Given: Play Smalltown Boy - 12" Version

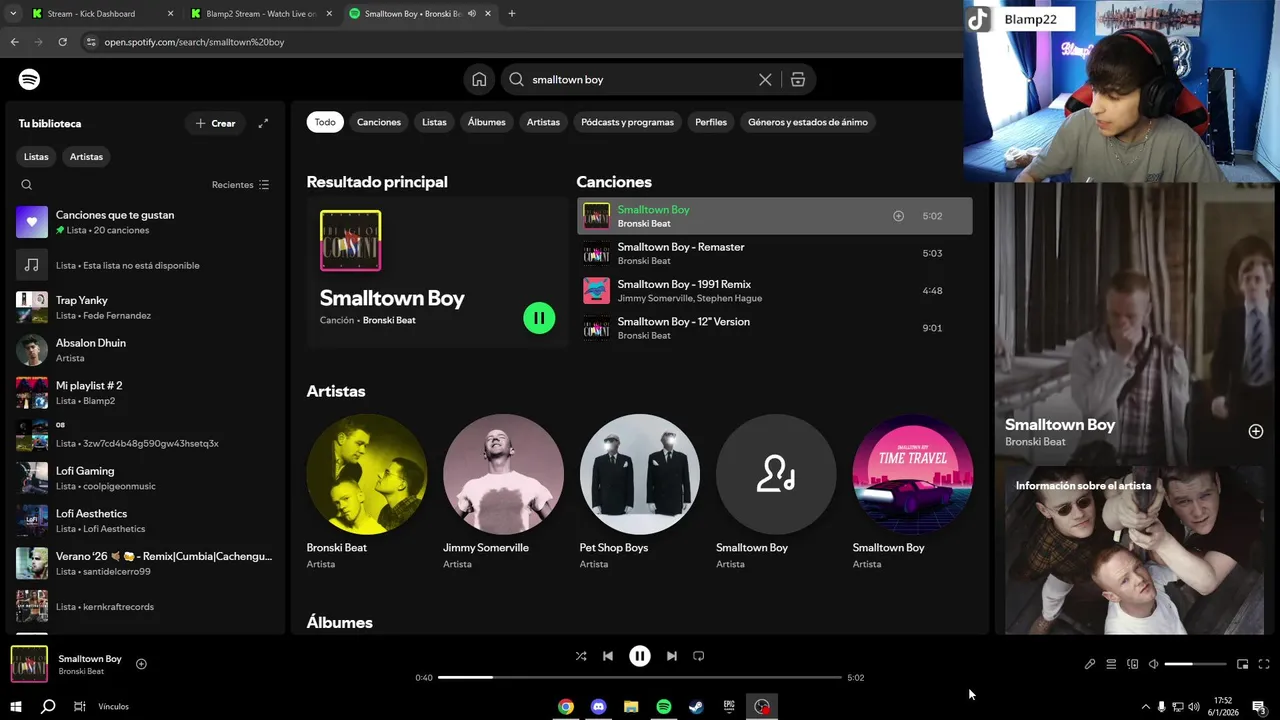Looking at the screenshot, I should (x=774, y=328).
